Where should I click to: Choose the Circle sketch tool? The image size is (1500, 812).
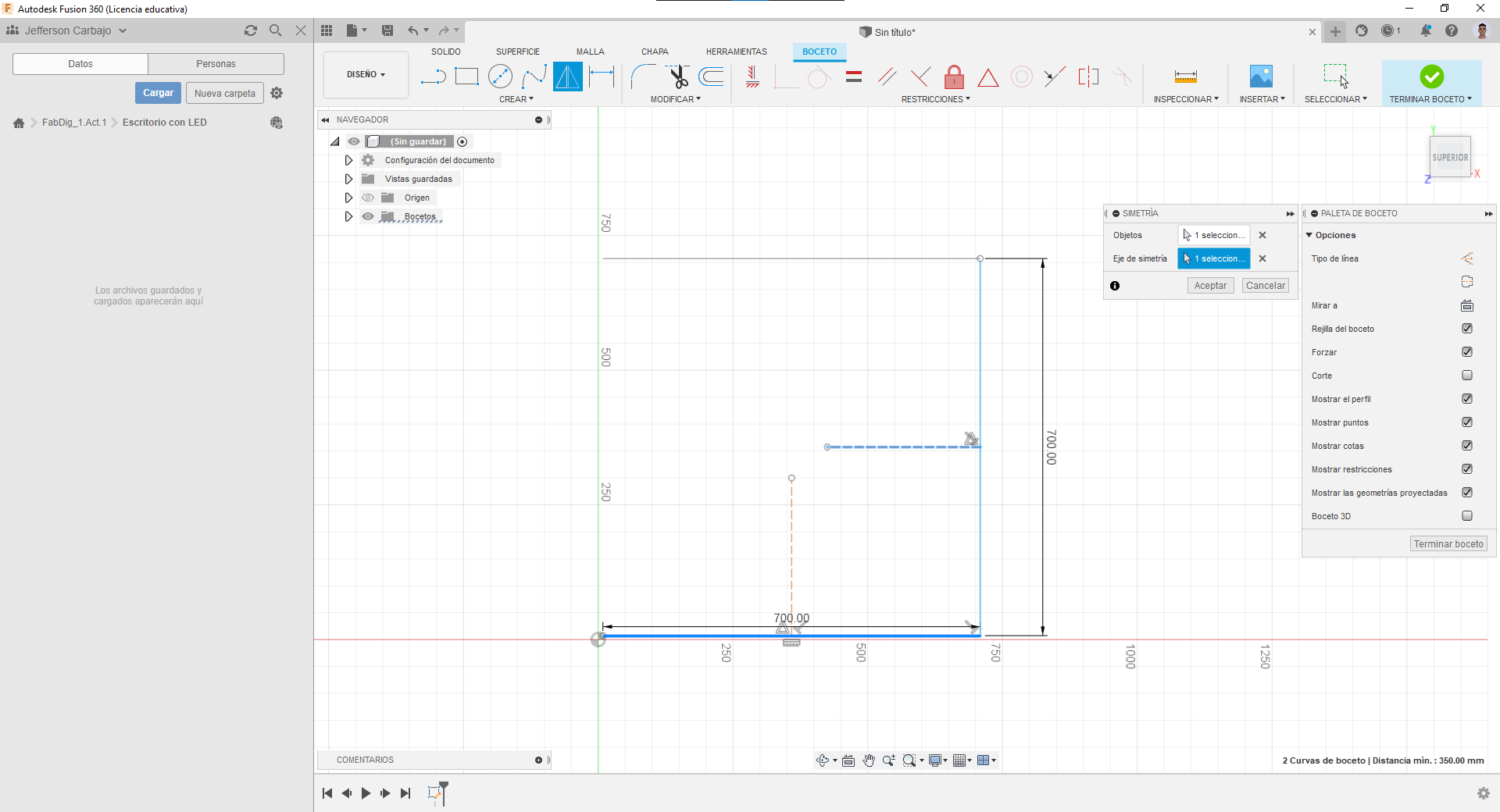pos(500,77)
